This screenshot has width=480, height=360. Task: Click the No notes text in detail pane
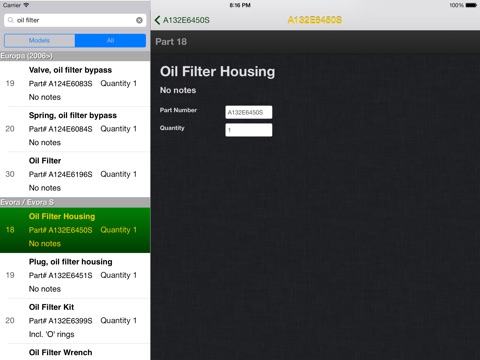(178, 90)
